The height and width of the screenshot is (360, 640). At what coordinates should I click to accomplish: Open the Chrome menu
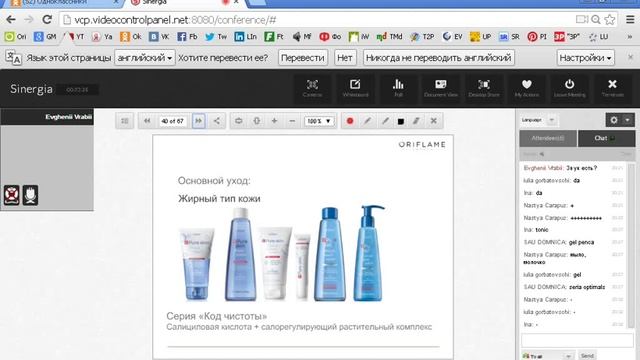(x=630, y=20)
